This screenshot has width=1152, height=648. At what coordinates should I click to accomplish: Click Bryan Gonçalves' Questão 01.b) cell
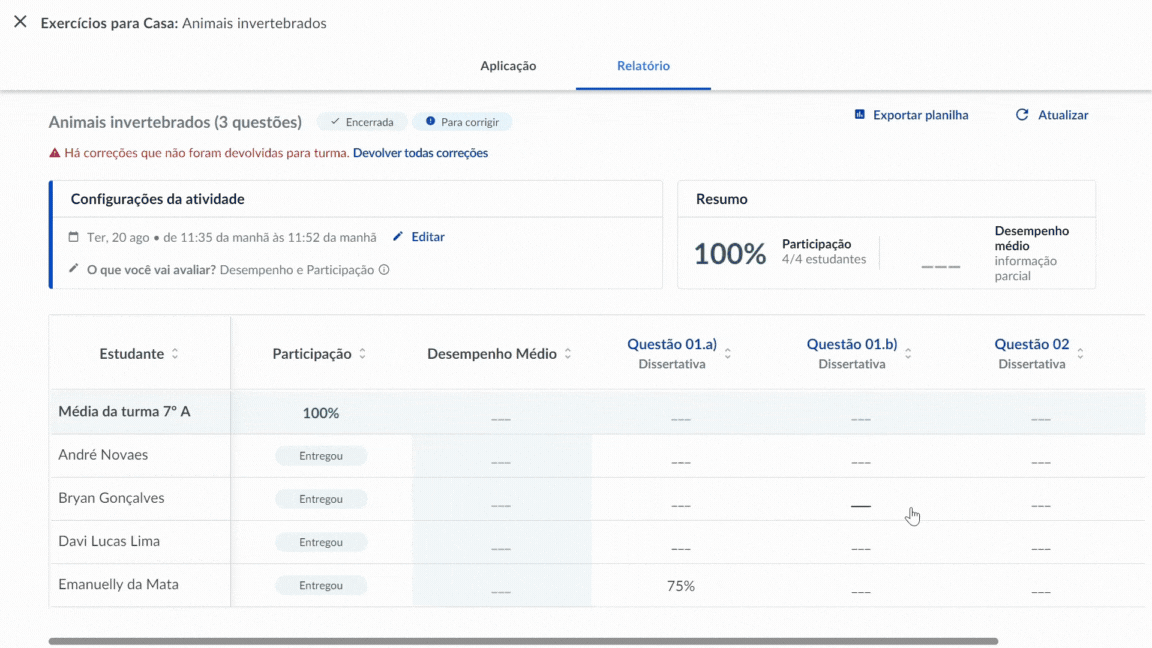(x=860, y=506)
